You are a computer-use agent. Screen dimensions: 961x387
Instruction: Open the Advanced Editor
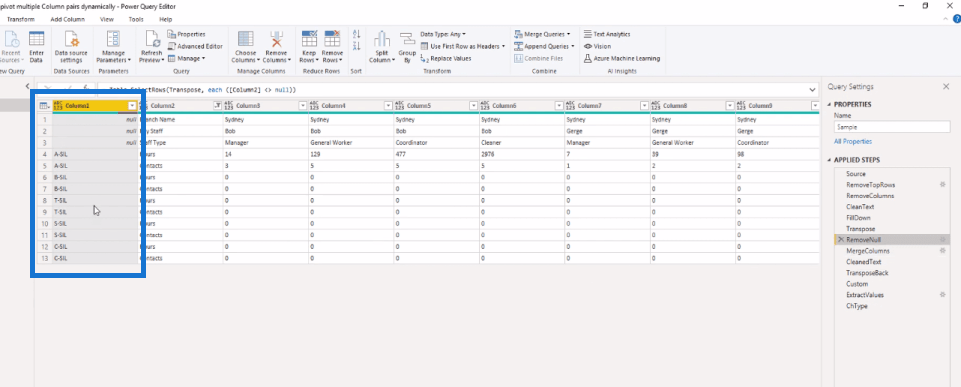(196, 46)
